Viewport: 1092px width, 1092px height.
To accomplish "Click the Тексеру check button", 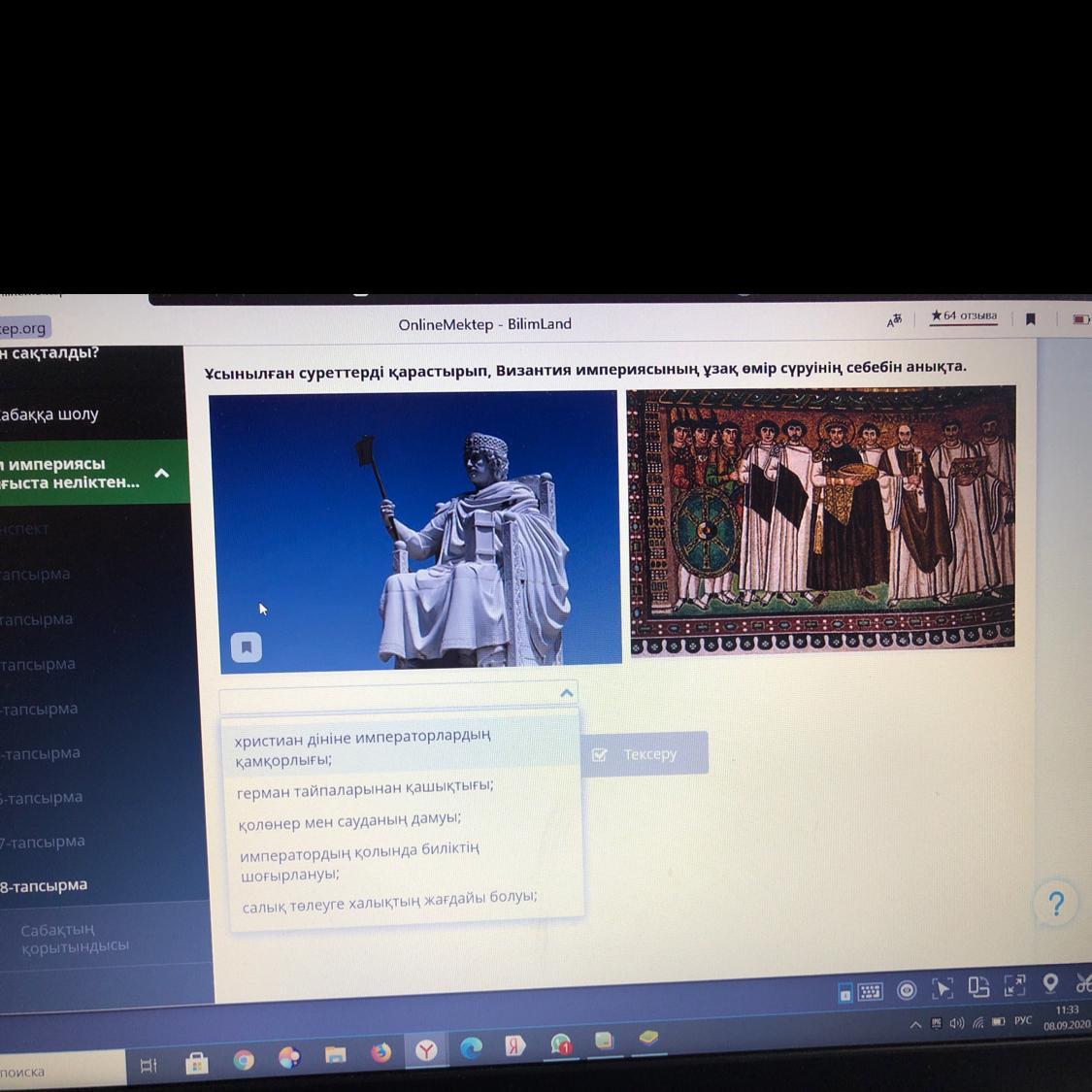I will click(x=644, y=753).
